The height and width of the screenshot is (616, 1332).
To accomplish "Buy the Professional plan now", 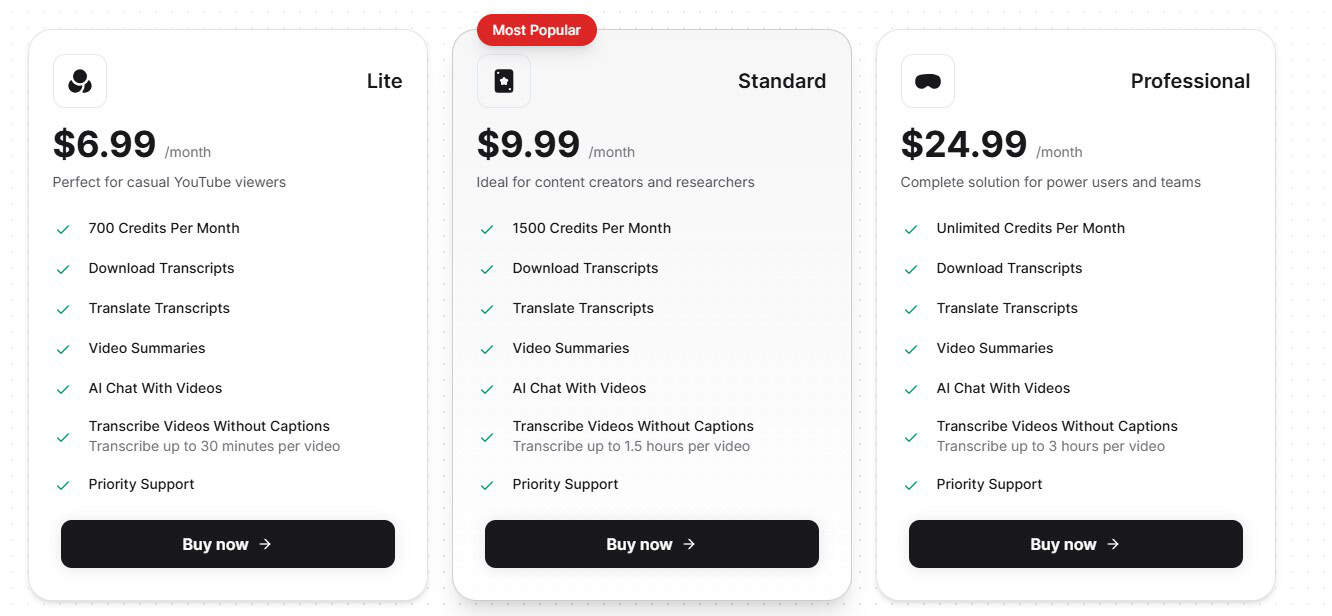I will coord(1075,544).
